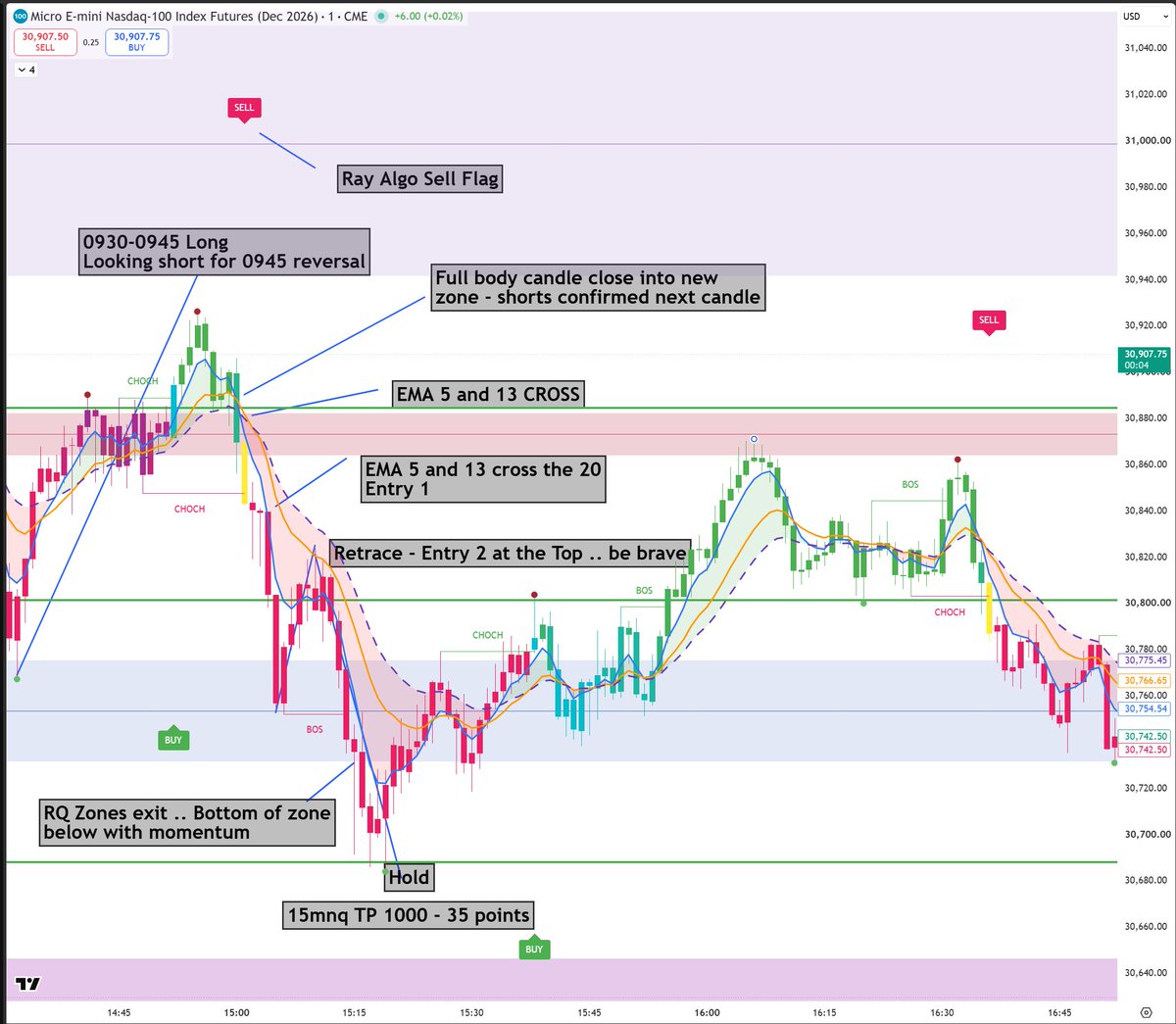Select the '15mnq TP 1000 - 35 points' note
Image resolution: width=1176 pixels, height=1024 pixels.
[x=409, y=915]
